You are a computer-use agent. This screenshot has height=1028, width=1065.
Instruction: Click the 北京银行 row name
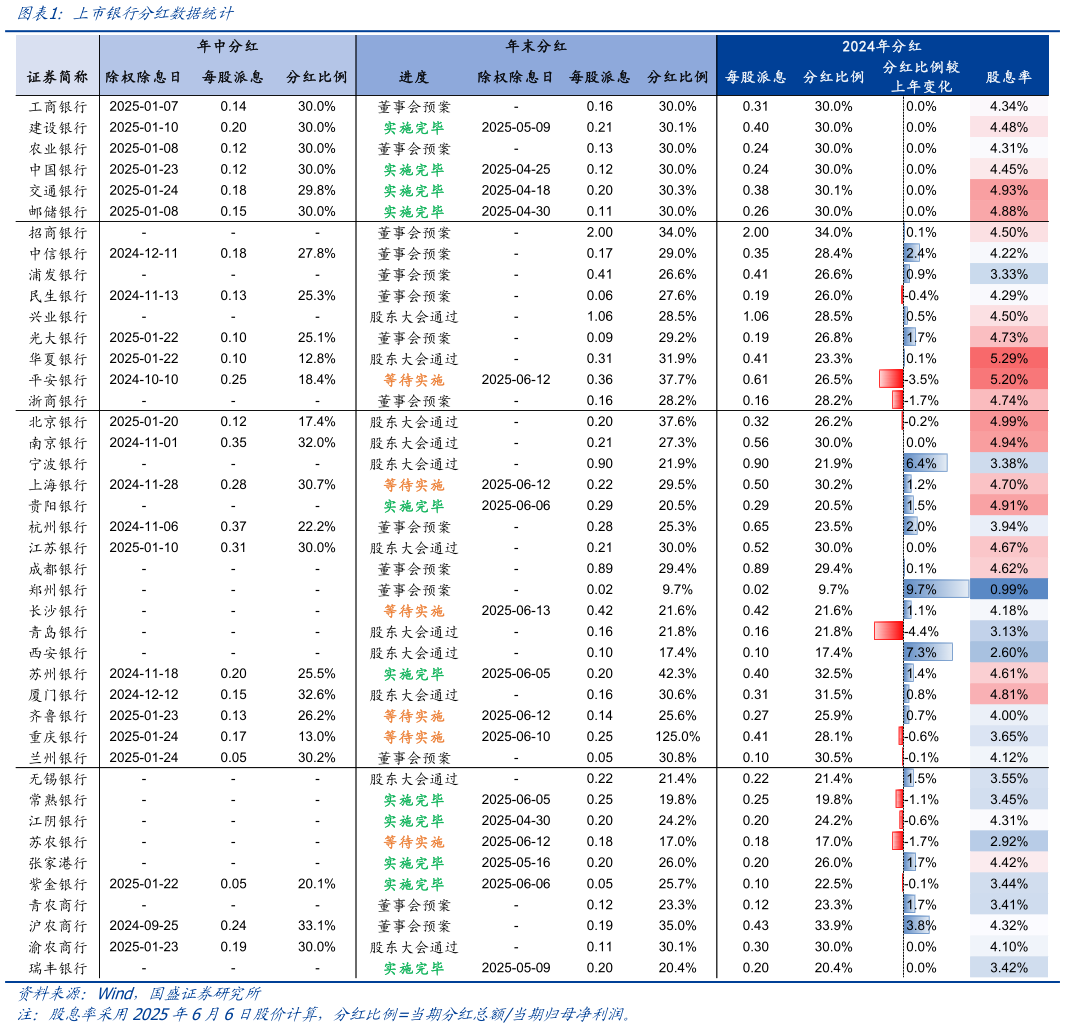pyautogui.click(x=58, y=422)
